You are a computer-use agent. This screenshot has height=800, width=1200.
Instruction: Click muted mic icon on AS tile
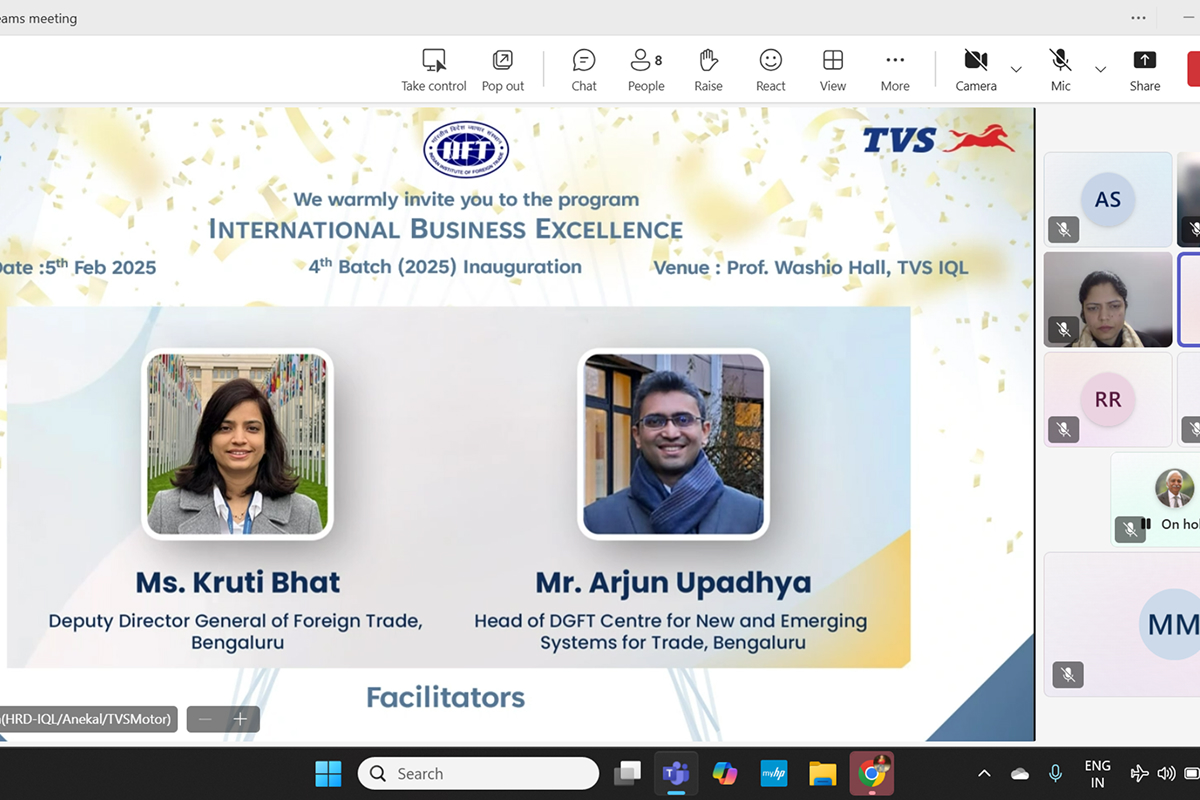coord(1064,229)
